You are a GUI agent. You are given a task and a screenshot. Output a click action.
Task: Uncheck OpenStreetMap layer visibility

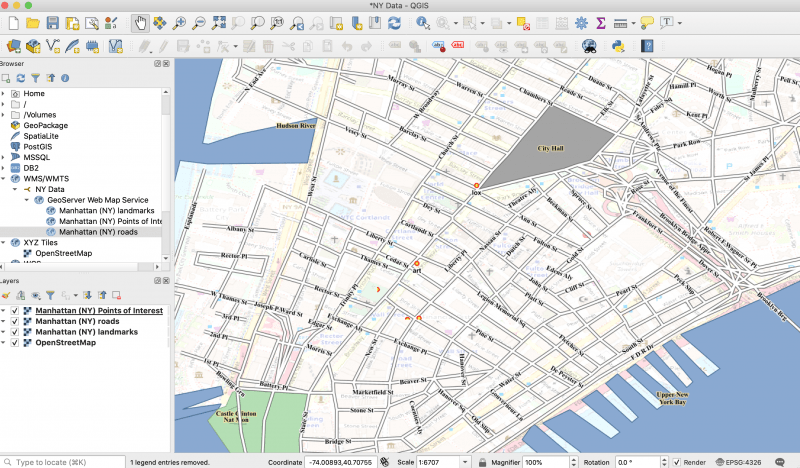point(15,342)
